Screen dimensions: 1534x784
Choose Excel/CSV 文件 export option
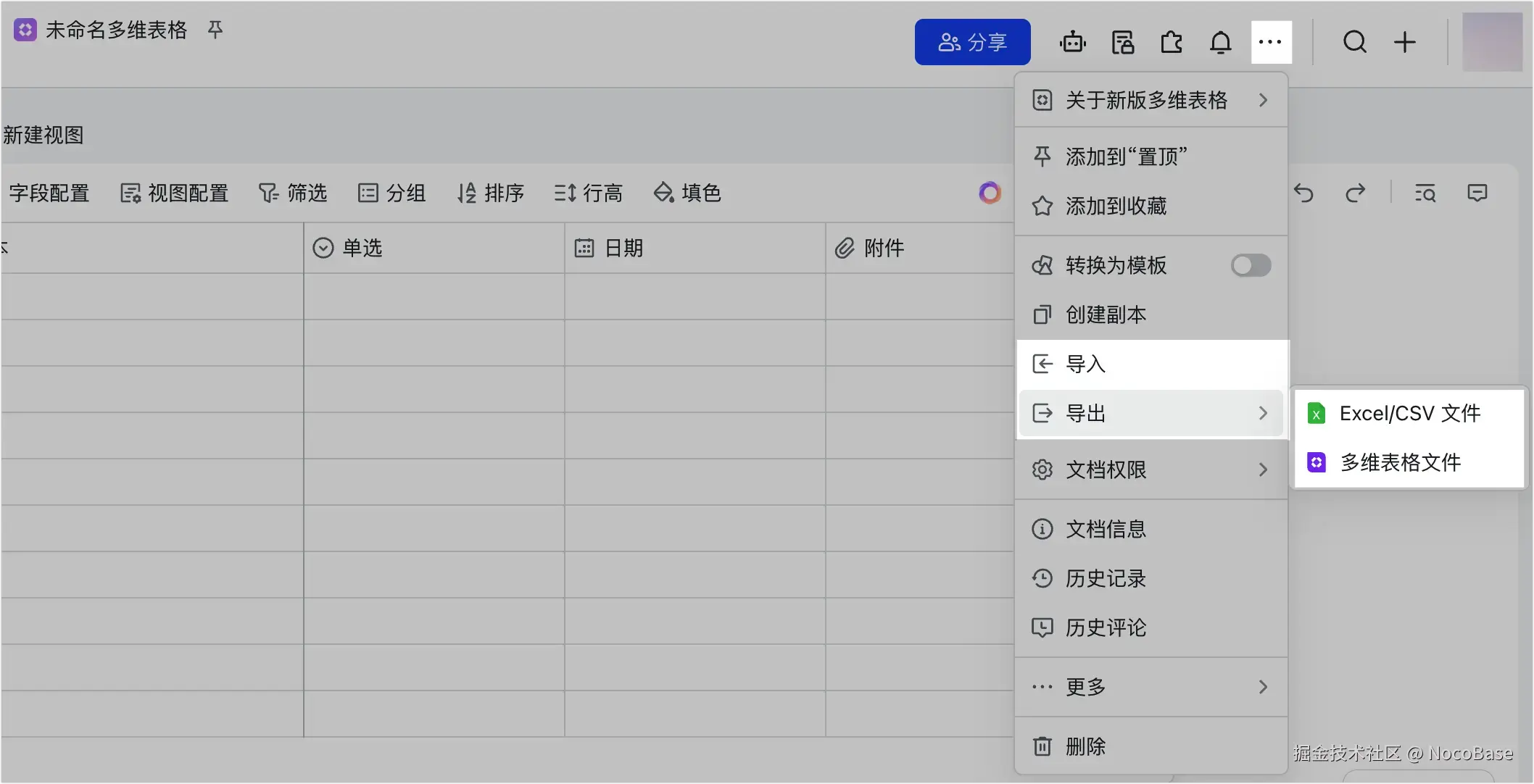pos(1409,413)
